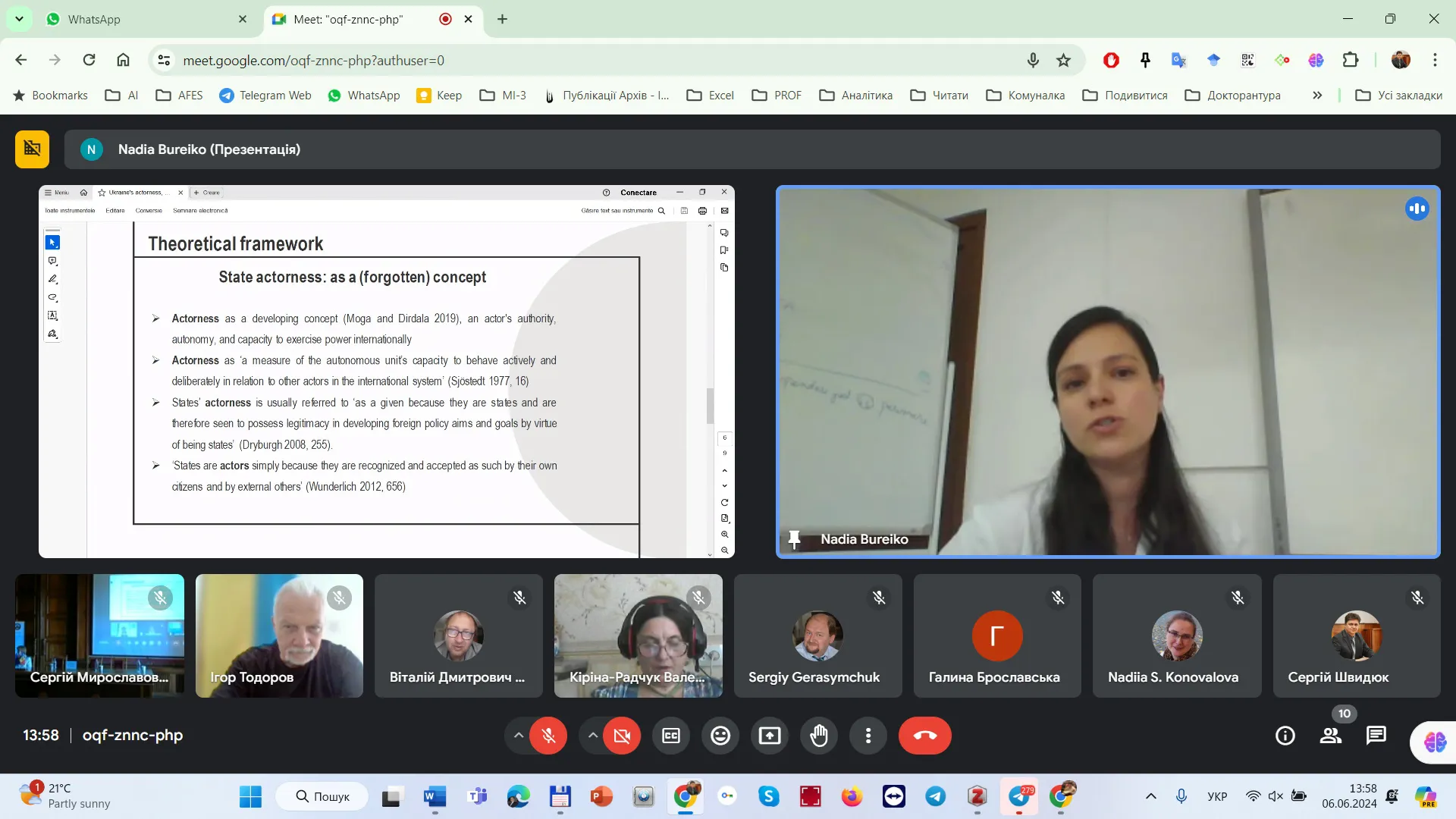Open more options three-dot menu

coord(868,736)
